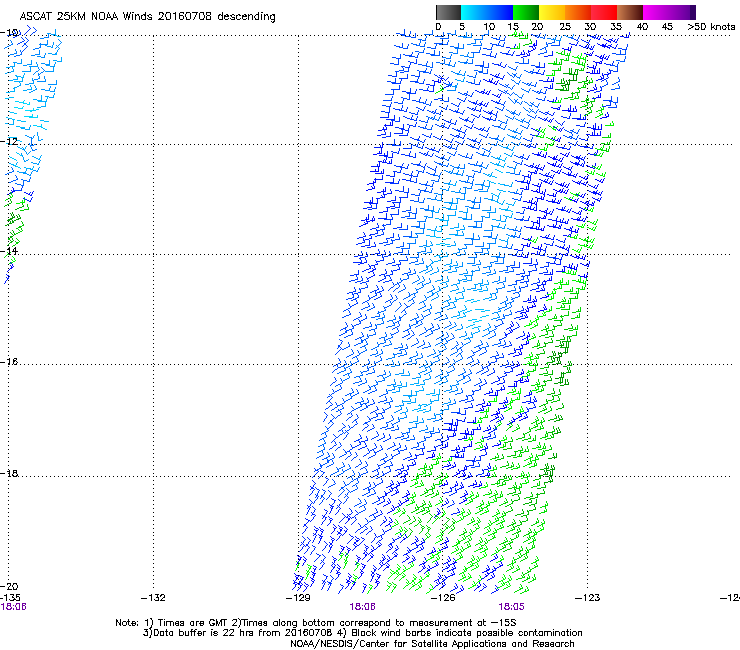Pick the yellow 20-25 knots color segment
Viewport: 740px width, 650px height.
click(552, 12)
